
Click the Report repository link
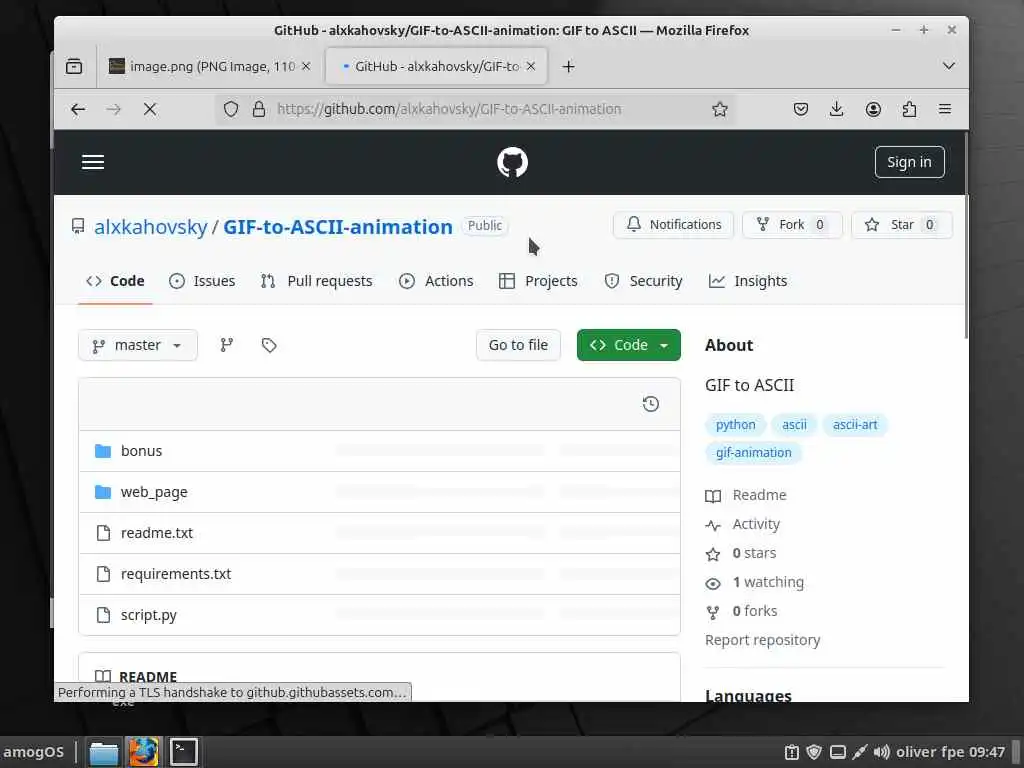coord(762,640)
